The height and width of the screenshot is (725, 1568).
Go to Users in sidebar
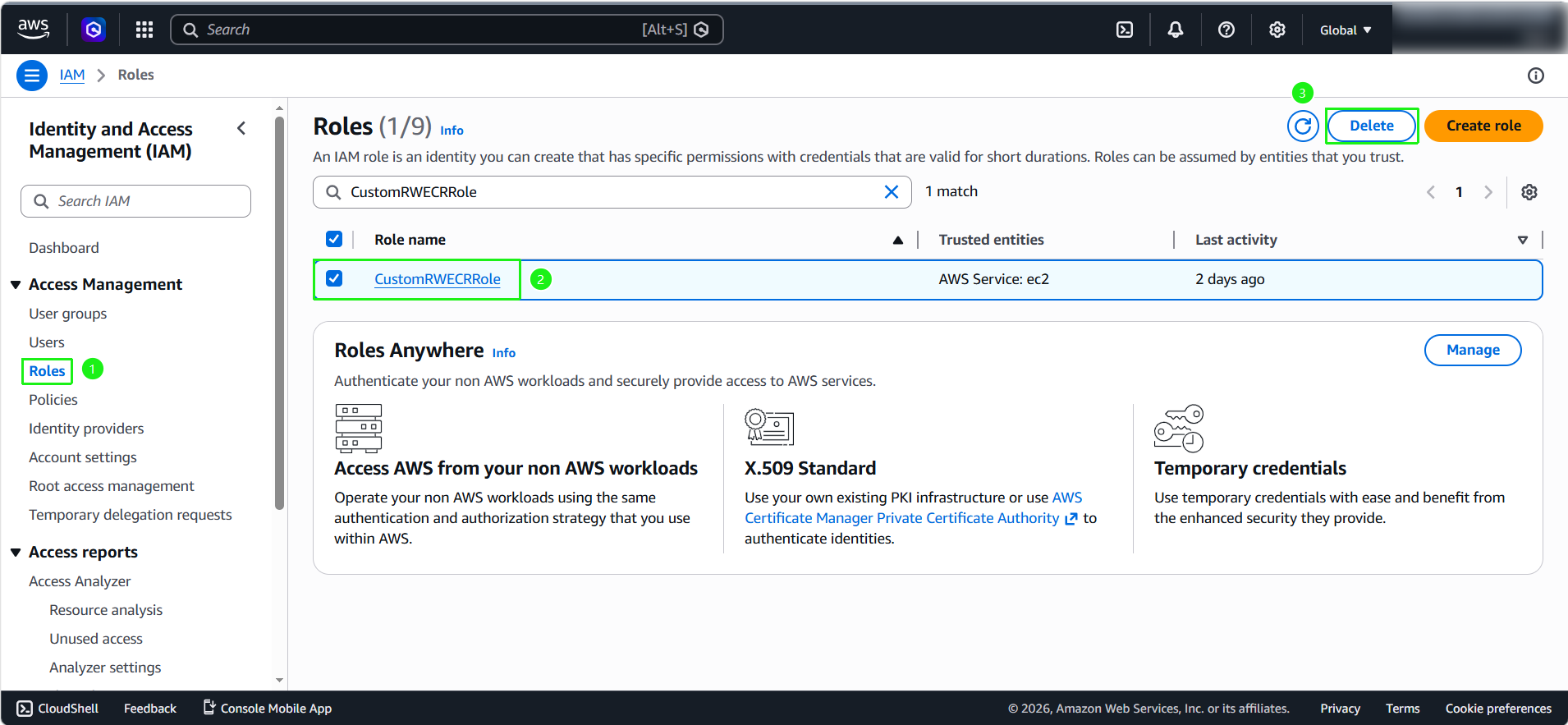pos(47,342)
